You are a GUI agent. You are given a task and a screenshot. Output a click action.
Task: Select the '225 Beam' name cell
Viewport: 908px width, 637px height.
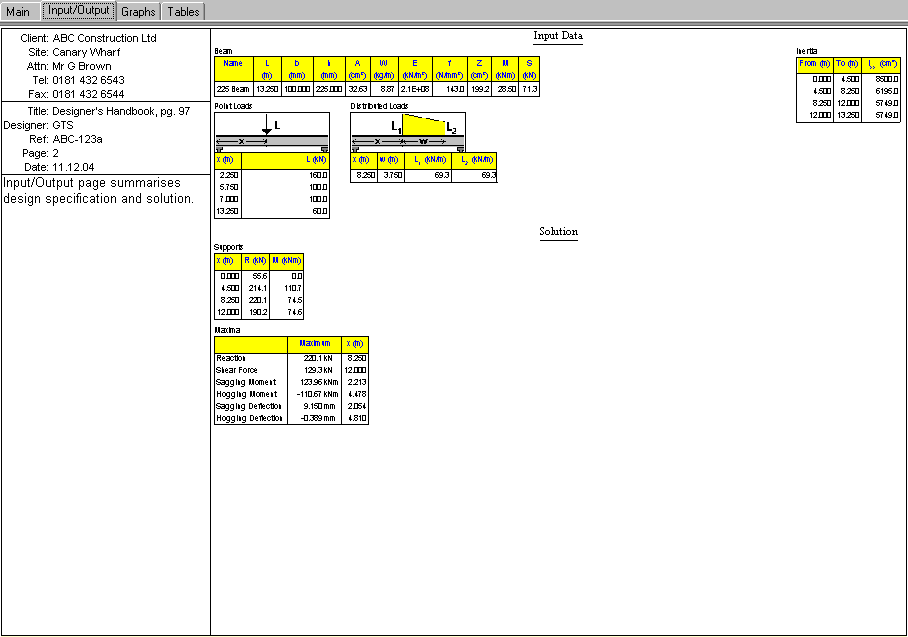point(233,89)
